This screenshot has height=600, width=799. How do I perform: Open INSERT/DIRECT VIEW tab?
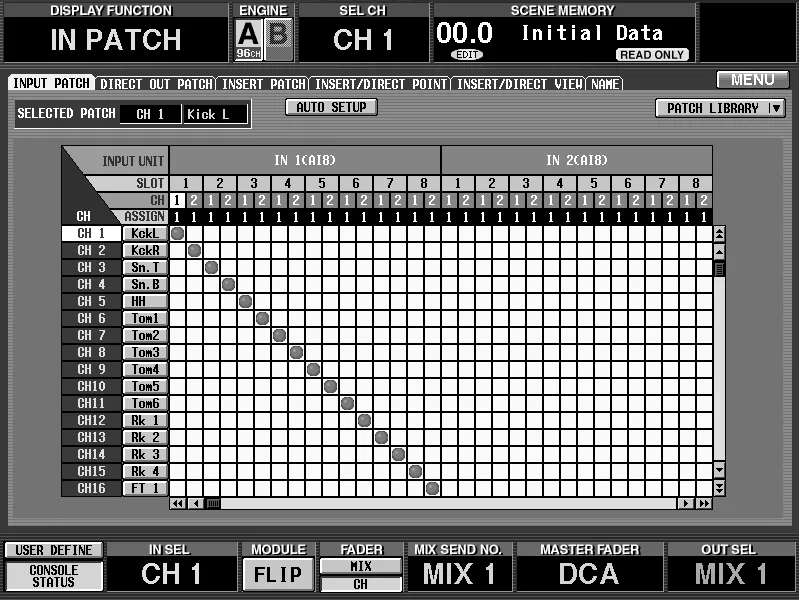pos(519,84)
